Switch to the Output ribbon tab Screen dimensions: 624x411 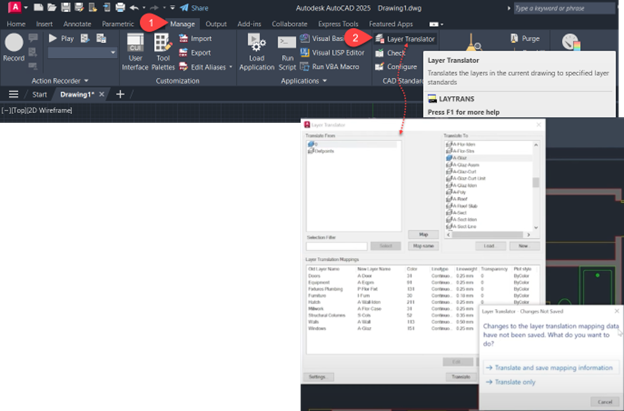click(x=216, y=24)
